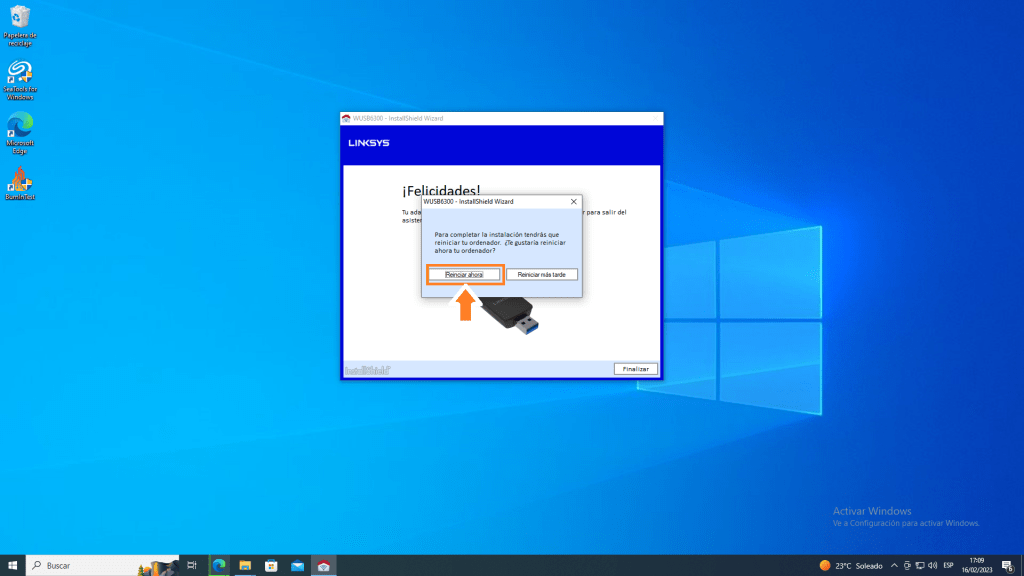Open Task View in the taskbar
1024x576 pixels.
(x=192, y=565)
